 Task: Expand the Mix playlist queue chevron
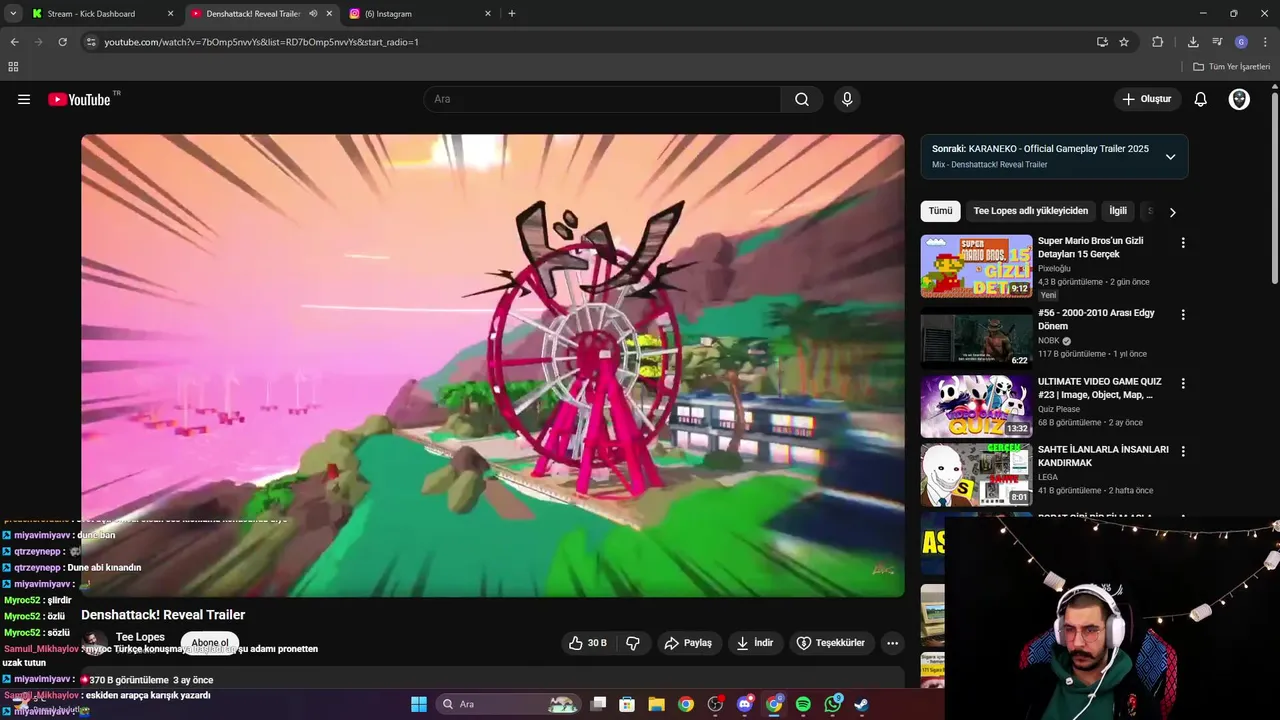[x=1170, y=157]
